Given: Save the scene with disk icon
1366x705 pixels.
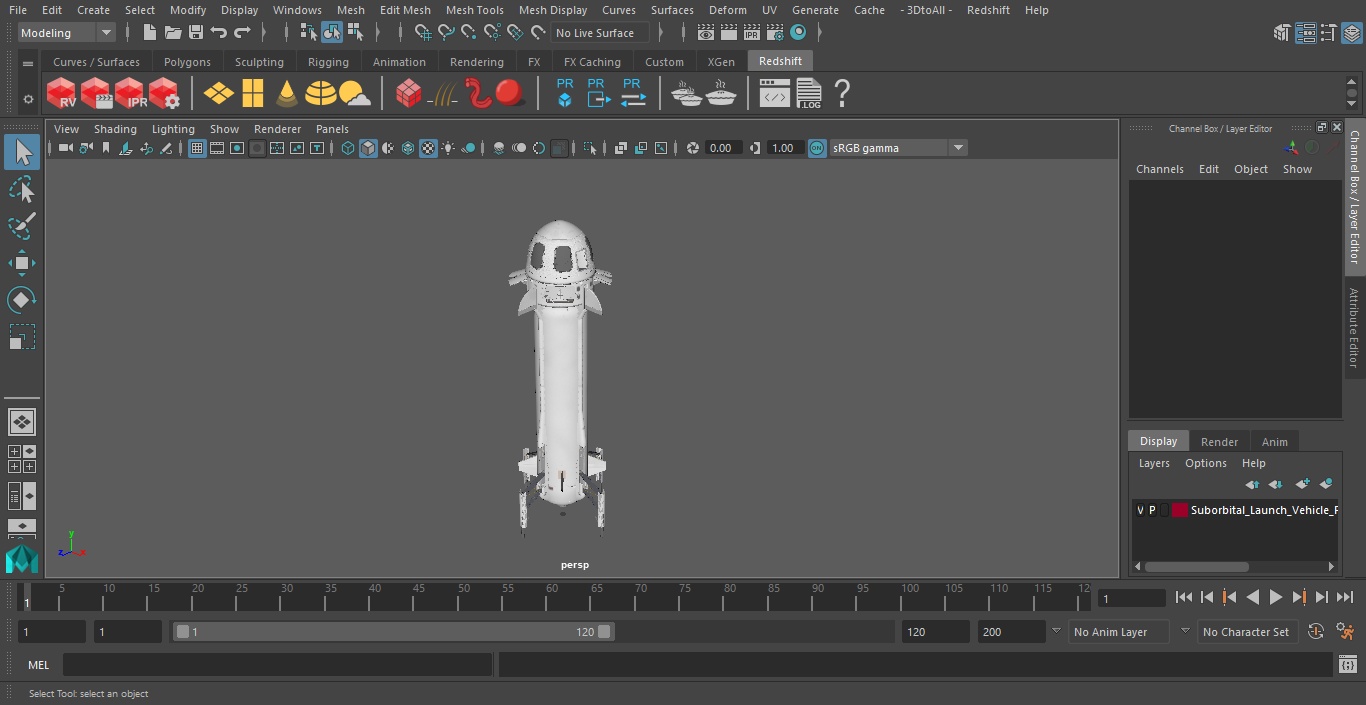Looking at the screenshot, I should [196, 33].
